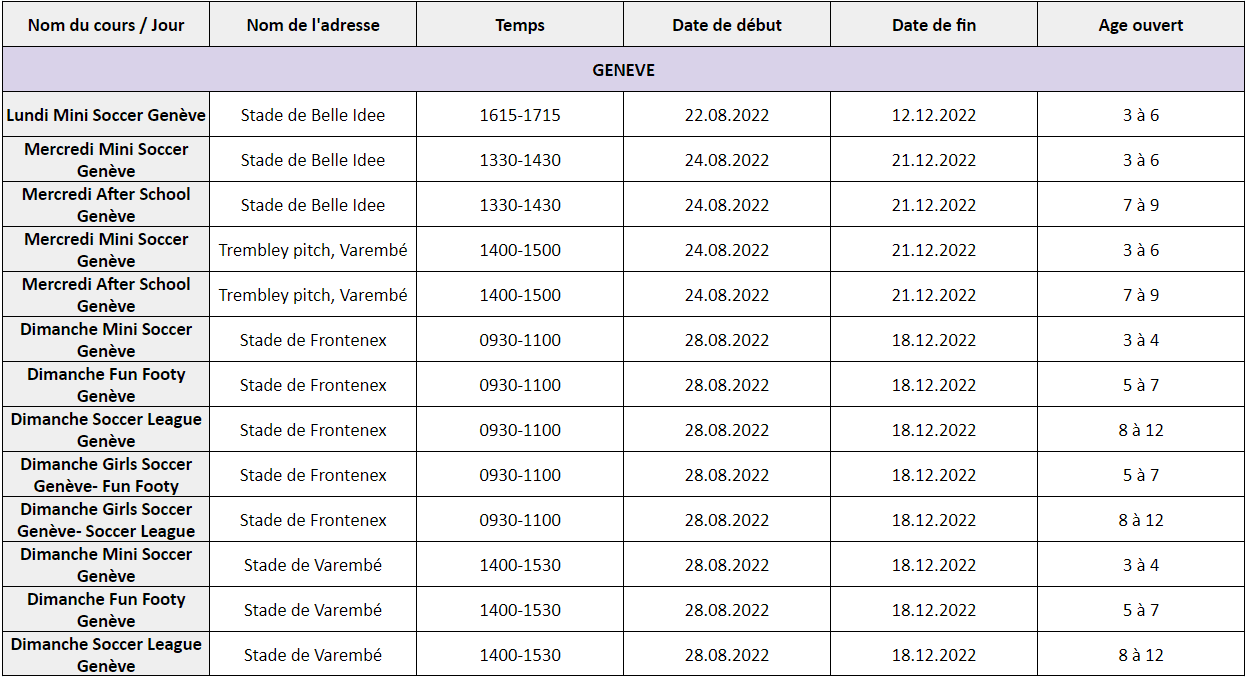Select the first 'Stade de Frontenex' address cell
The image size is (1246, 677).
[313, 340]
